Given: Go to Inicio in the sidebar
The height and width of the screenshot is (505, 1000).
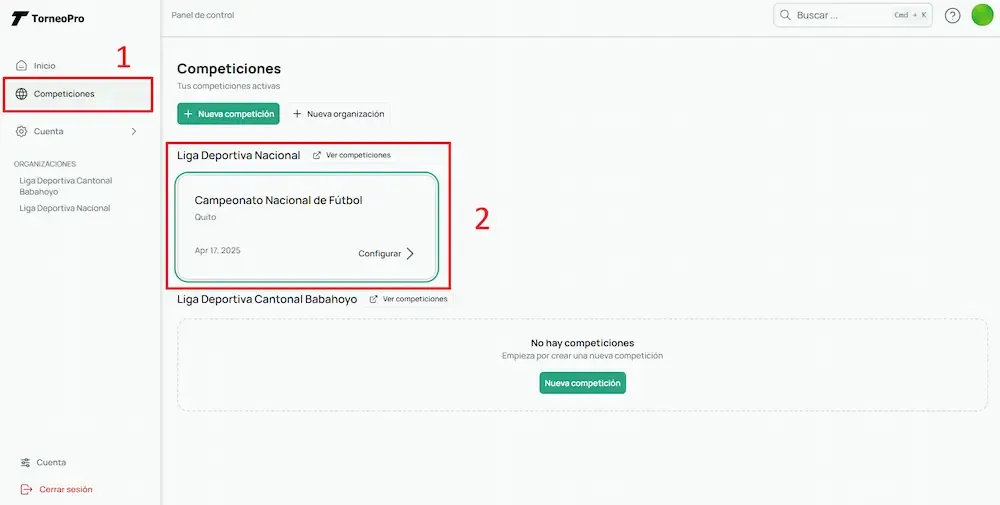Looking at the screenshot, I should (x=45, y=66).
